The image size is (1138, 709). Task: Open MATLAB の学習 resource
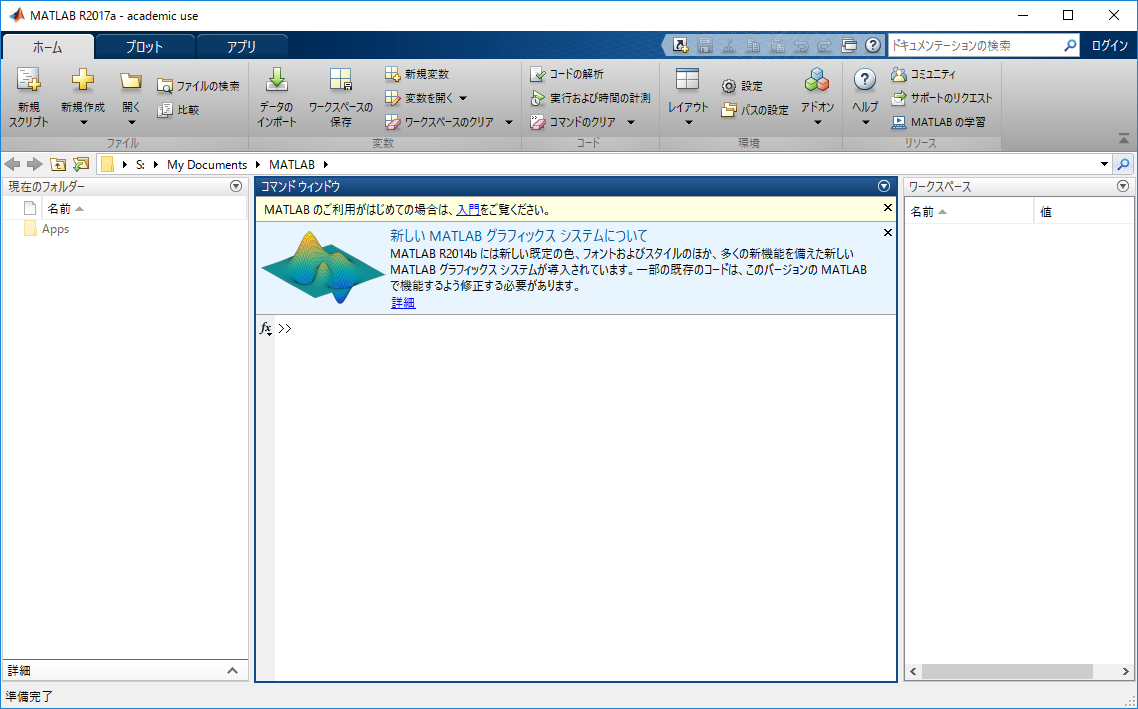pos(938,122)
